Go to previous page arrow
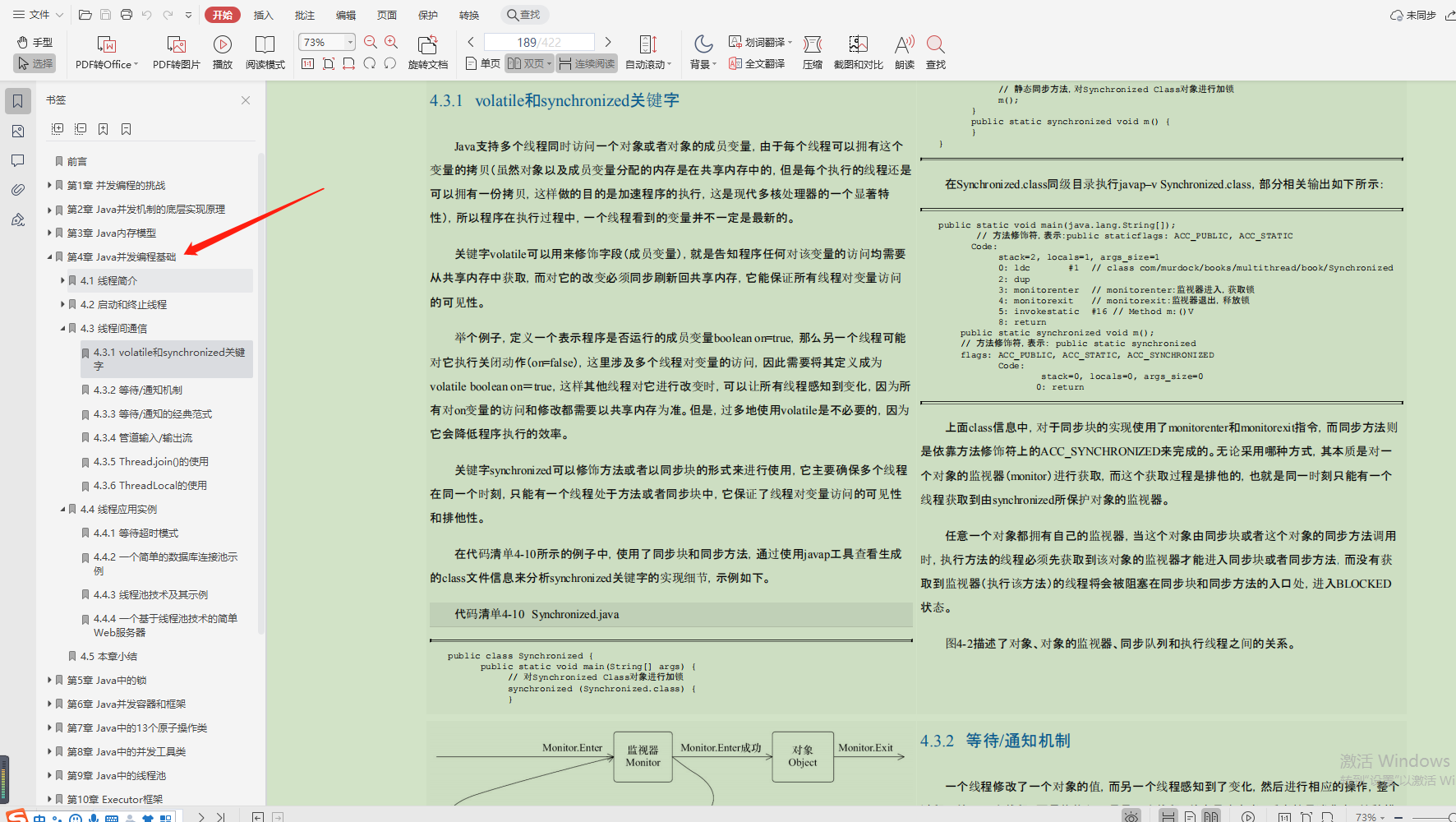 tap(471, 42)
